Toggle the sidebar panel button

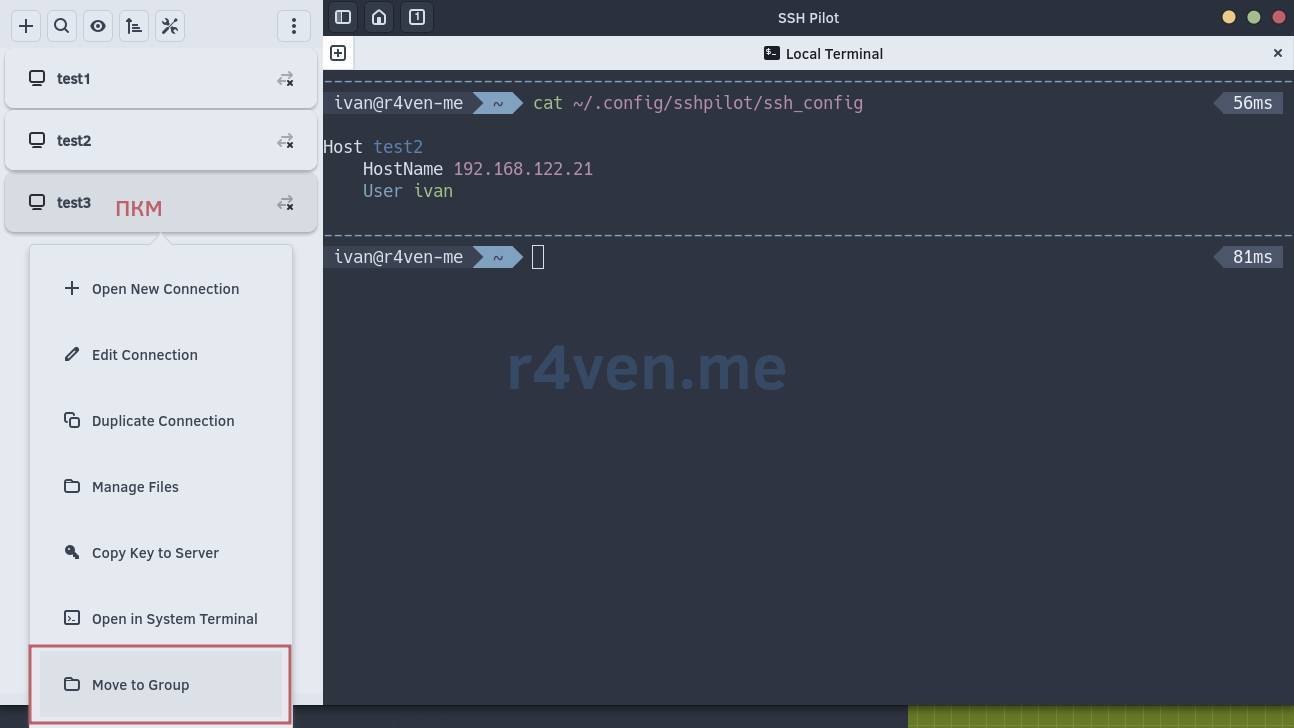[x=343, y=17]
